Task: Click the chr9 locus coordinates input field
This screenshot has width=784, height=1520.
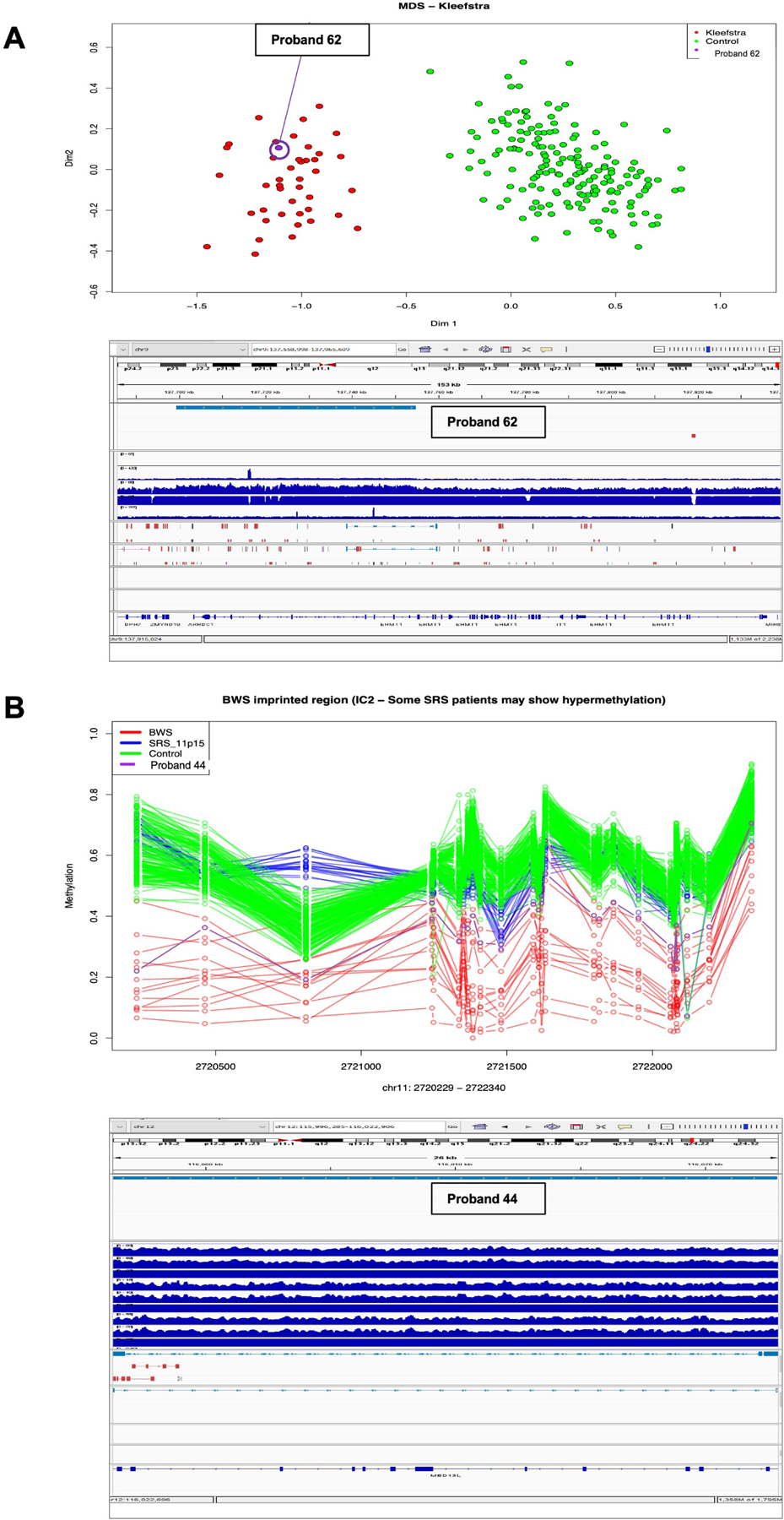Action: tap(322, 349)
